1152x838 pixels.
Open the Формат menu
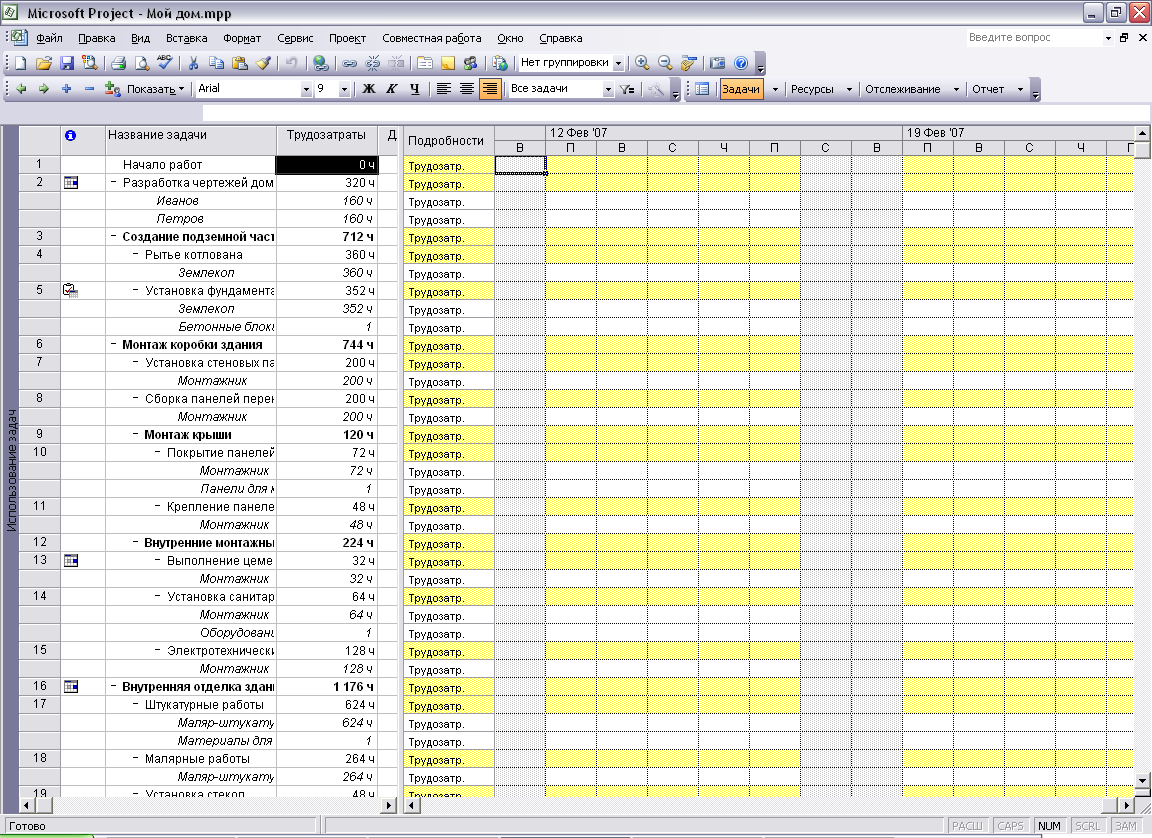coord(242,38)
